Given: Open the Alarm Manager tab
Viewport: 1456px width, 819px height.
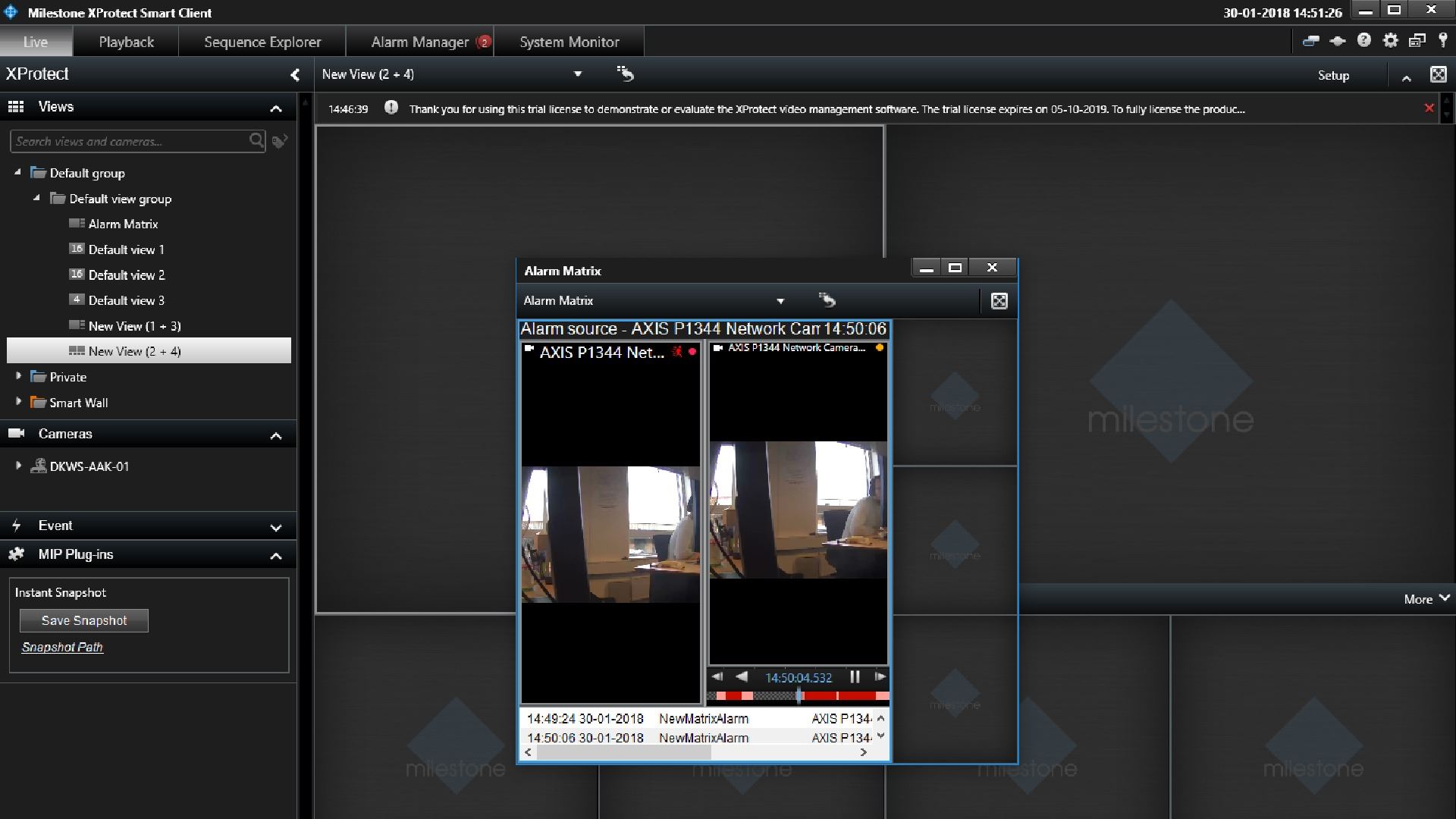Looking at the screenshot, I should (420, 42).
